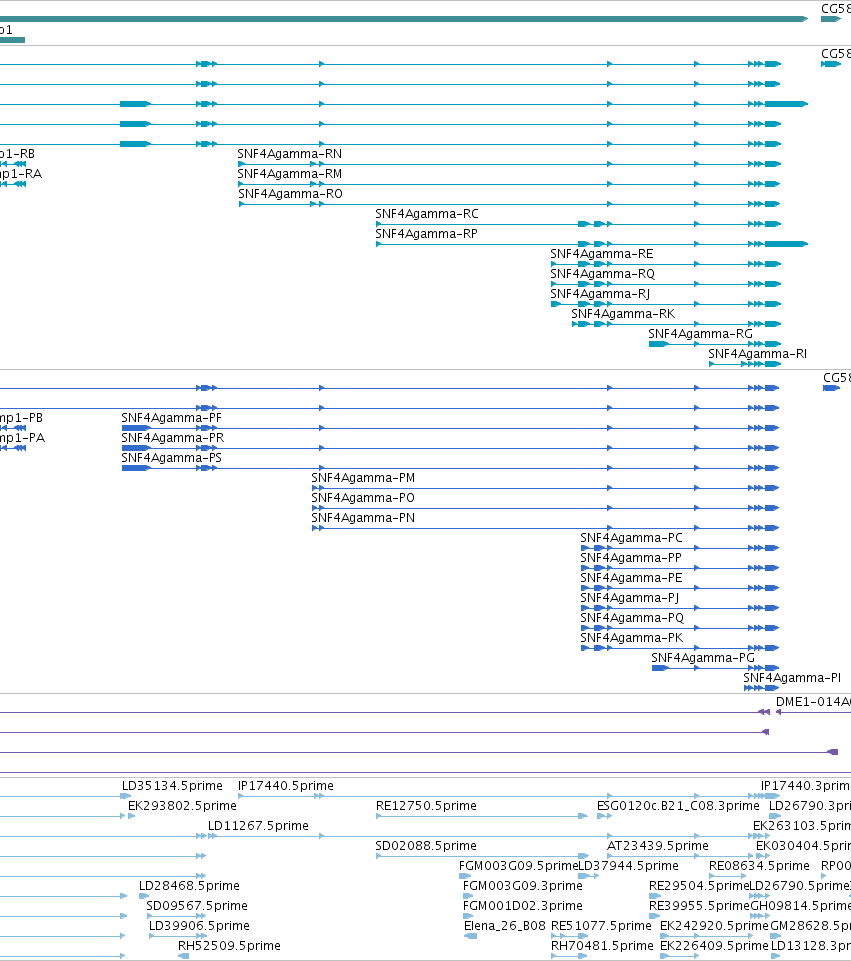Screen dimensions: 851x961
Task: Click the SNF4Agamma-PI protein label
Action: coord(792,678)
